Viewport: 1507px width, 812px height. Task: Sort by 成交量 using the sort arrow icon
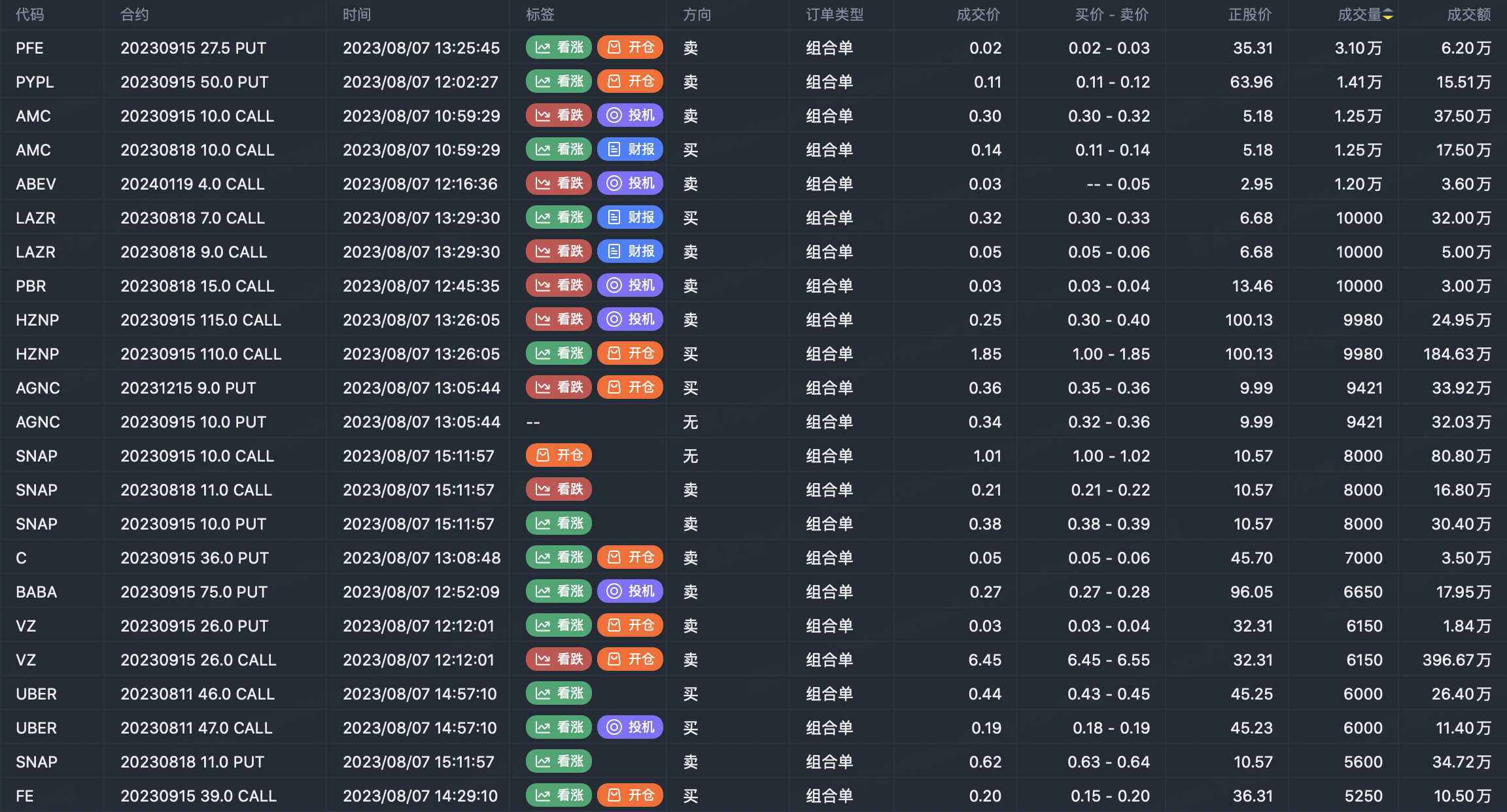[x=1388, y=14]
